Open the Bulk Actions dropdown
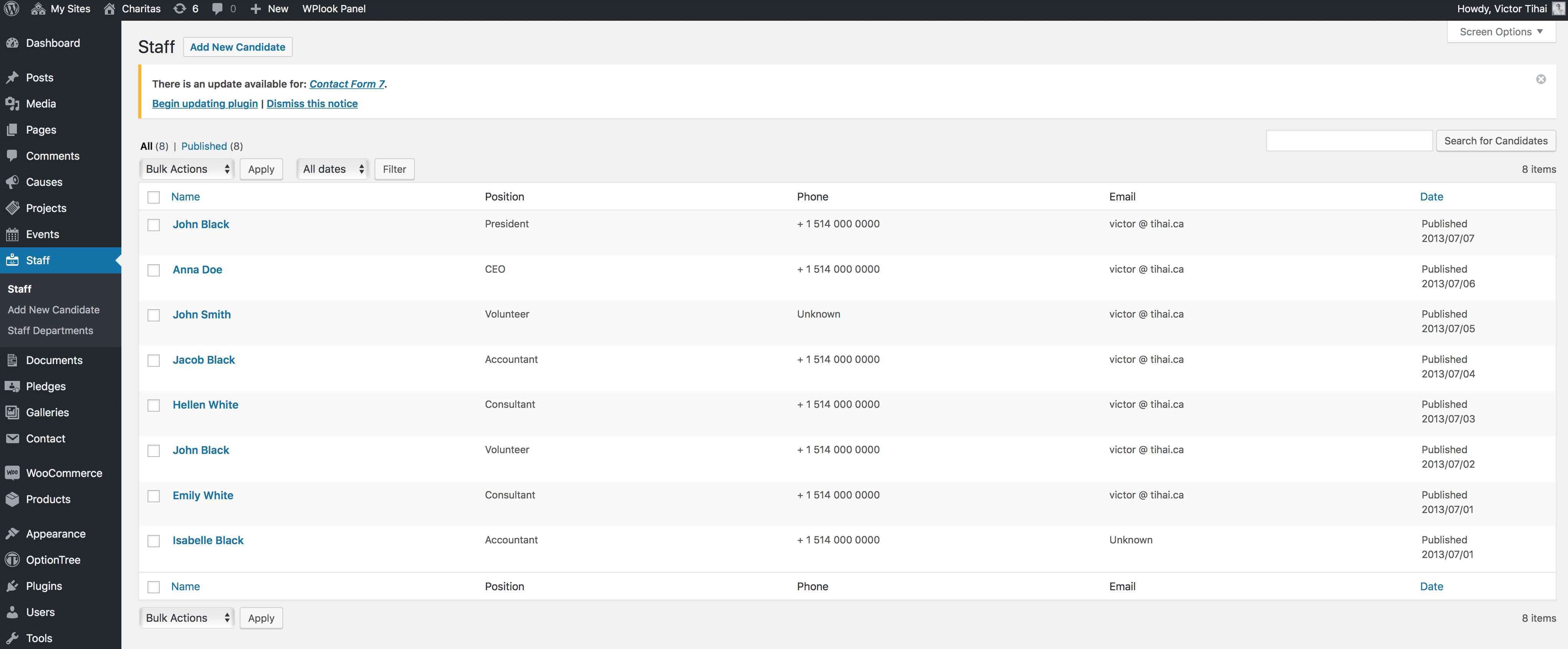1568x649 pixels. (x=186, y=169)
